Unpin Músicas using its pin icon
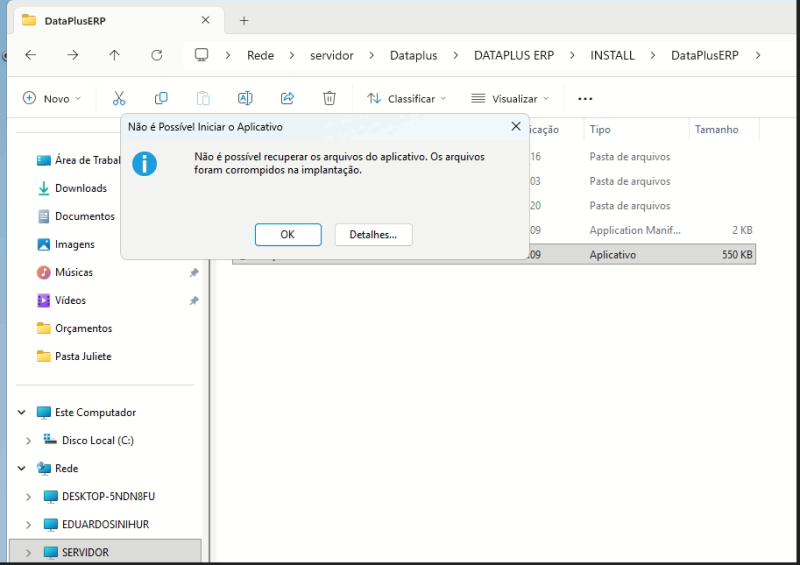The height and width of the screenshot is (565, 800). tap(194, 273)
